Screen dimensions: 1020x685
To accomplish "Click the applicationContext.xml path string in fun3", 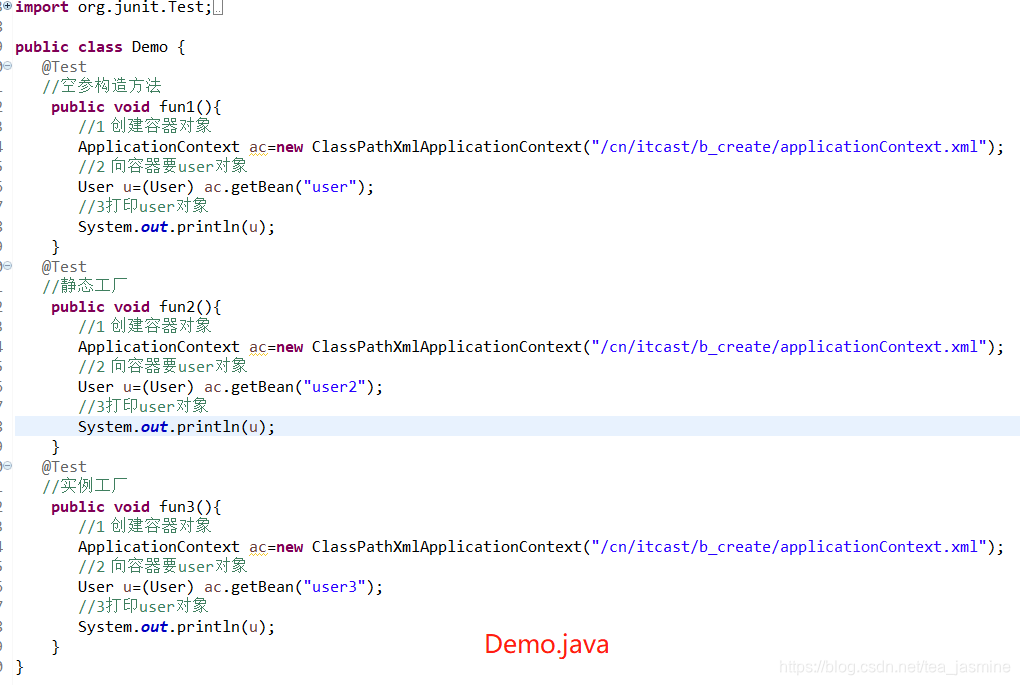I will 788,546.
